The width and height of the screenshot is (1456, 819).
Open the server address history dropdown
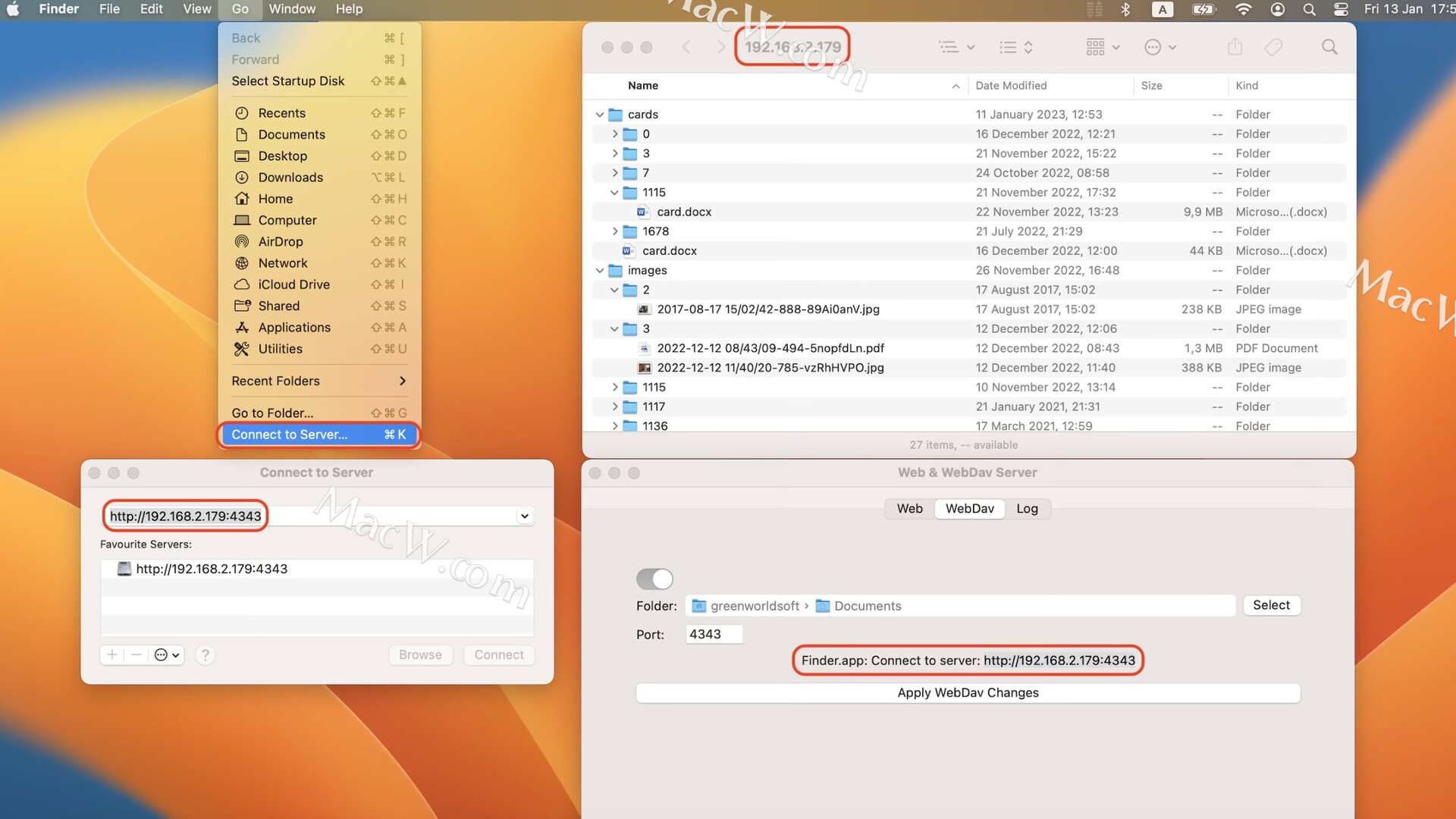point(524,516)
